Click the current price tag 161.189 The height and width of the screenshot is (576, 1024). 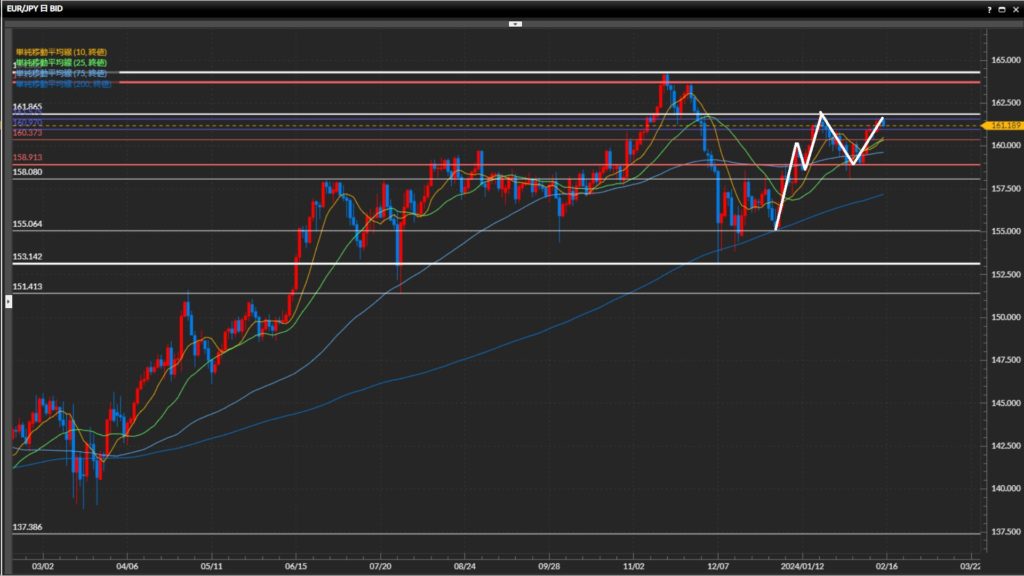coord(1002,126)
